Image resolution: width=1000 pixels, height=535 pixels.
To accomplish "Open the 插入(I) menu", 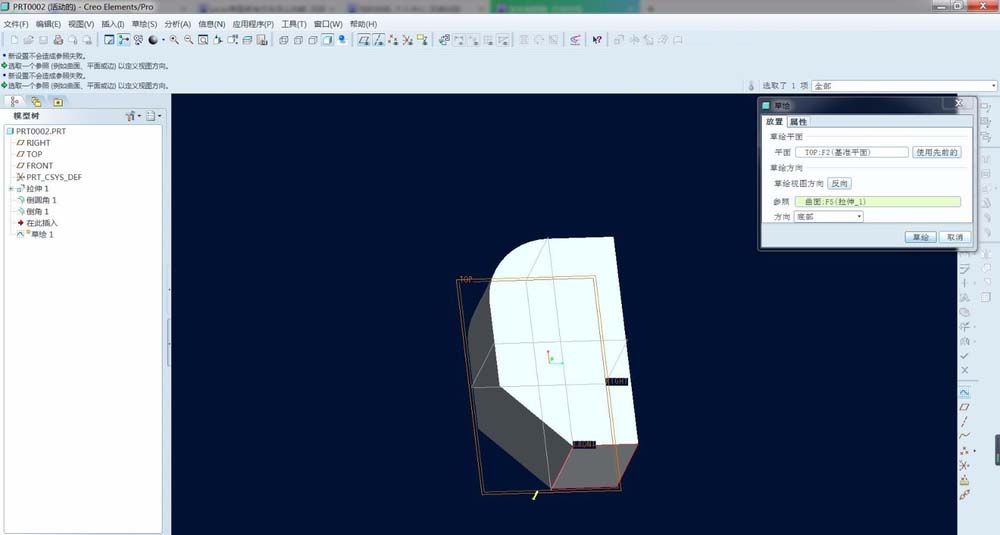I will pyautogui.click(x=113, y=24).
